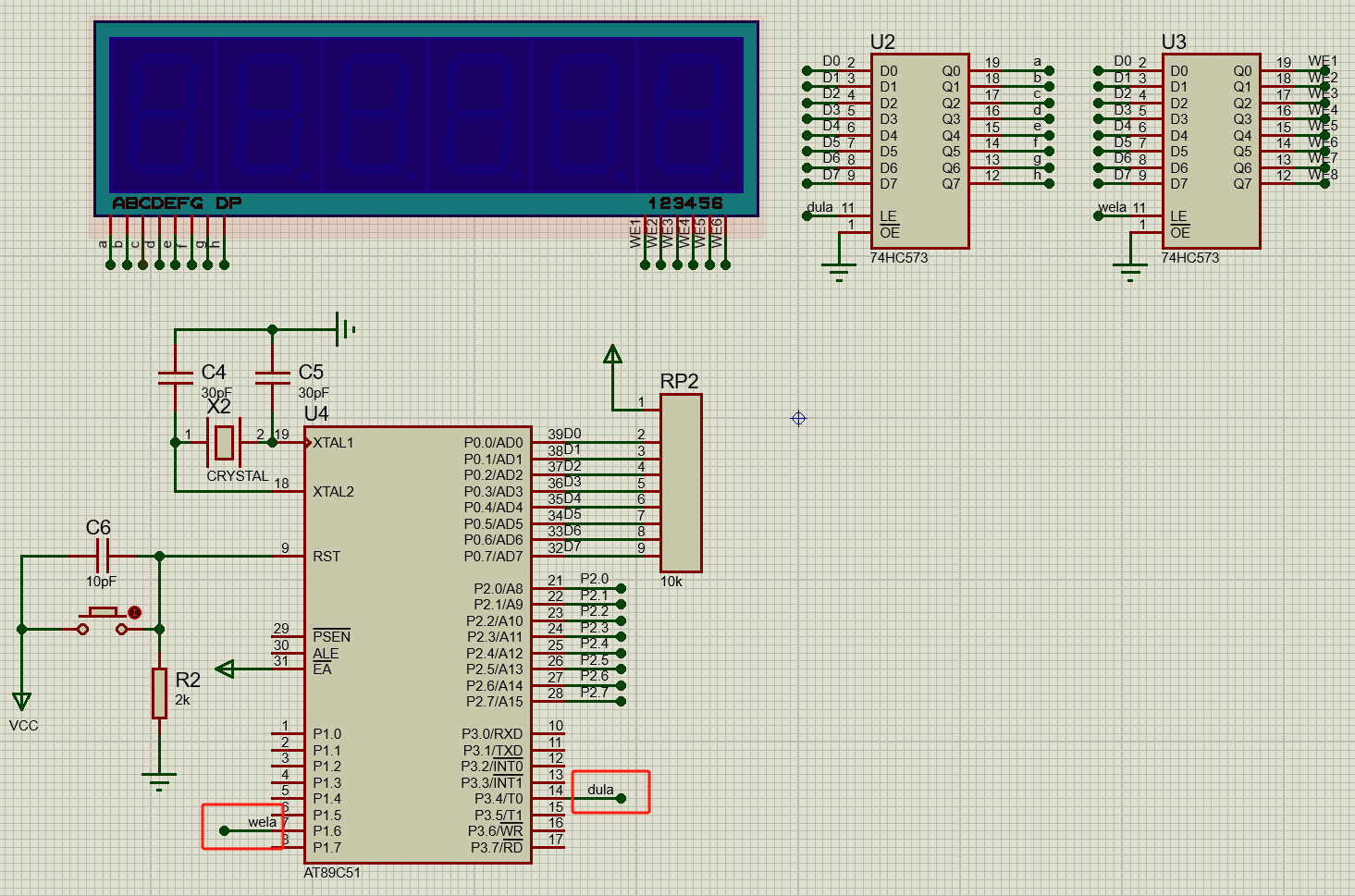Click the 10pF value under C6
1355x896 pixels.
102,582
